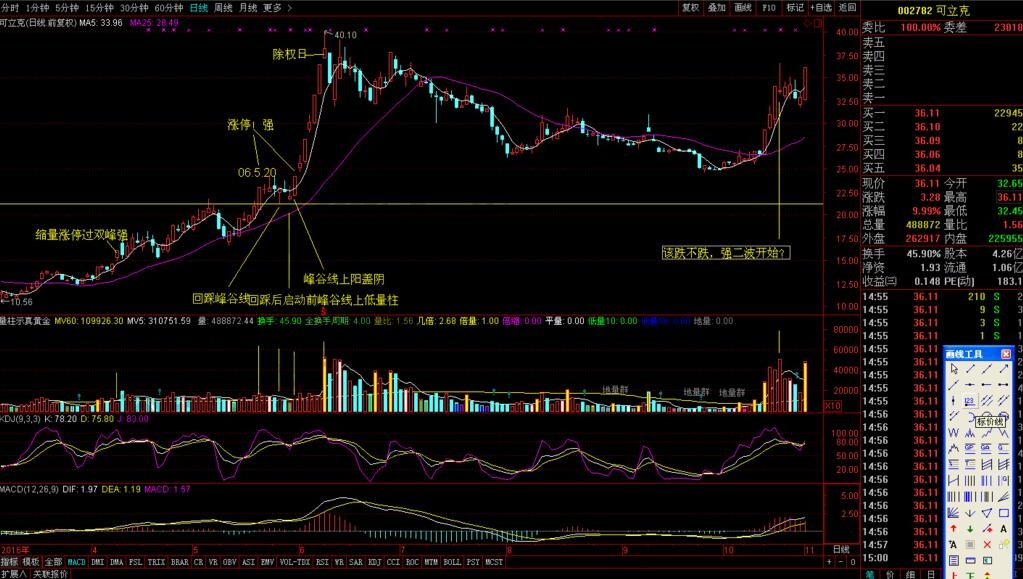Switch to 30分钟 period
Image resolution: width=1023 pixels, height=579 pixels.
click(134, 8)
